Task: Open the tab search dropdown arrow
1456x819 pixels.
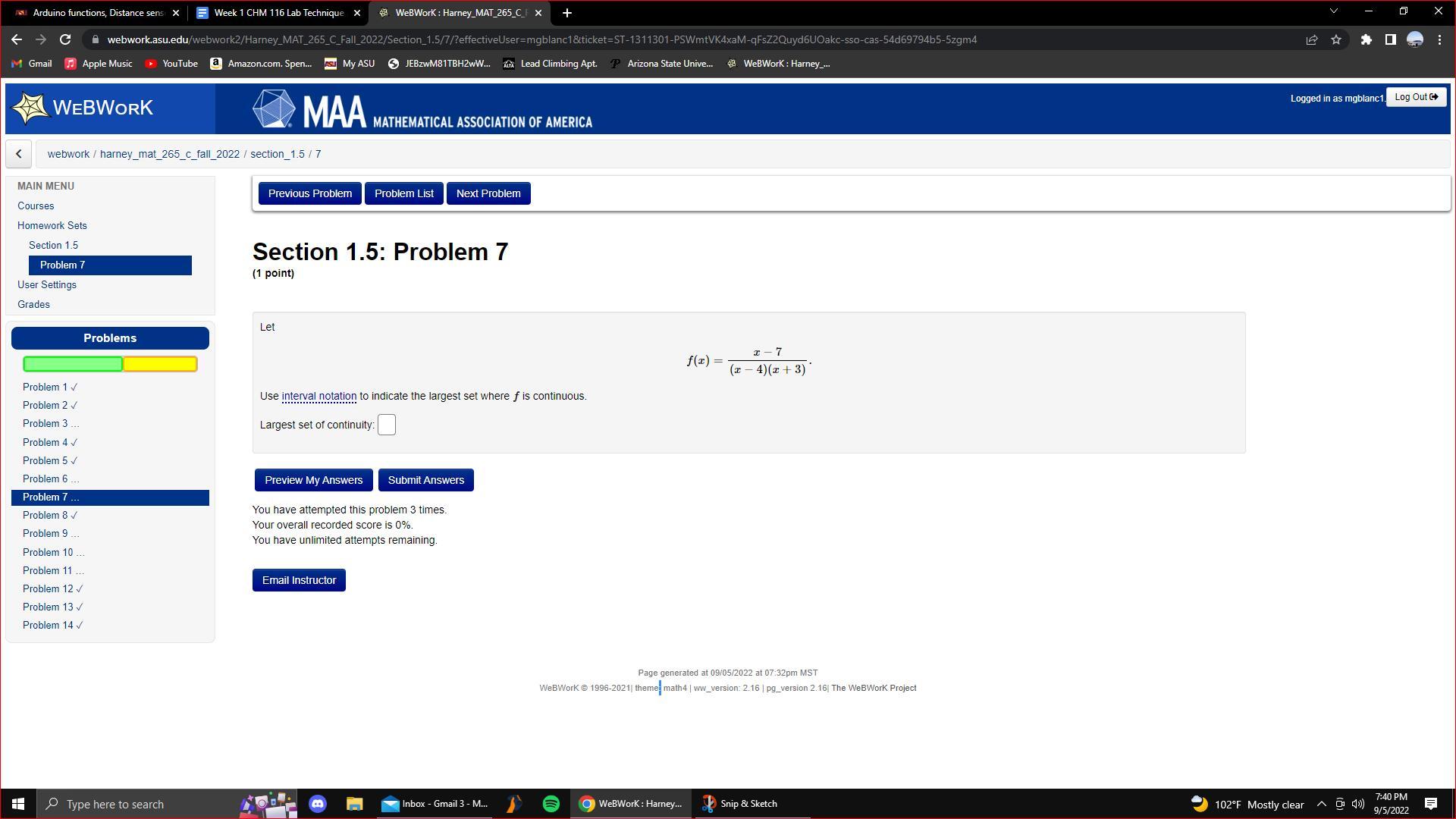Action: pyautogui.click(x=1334, y=11)
